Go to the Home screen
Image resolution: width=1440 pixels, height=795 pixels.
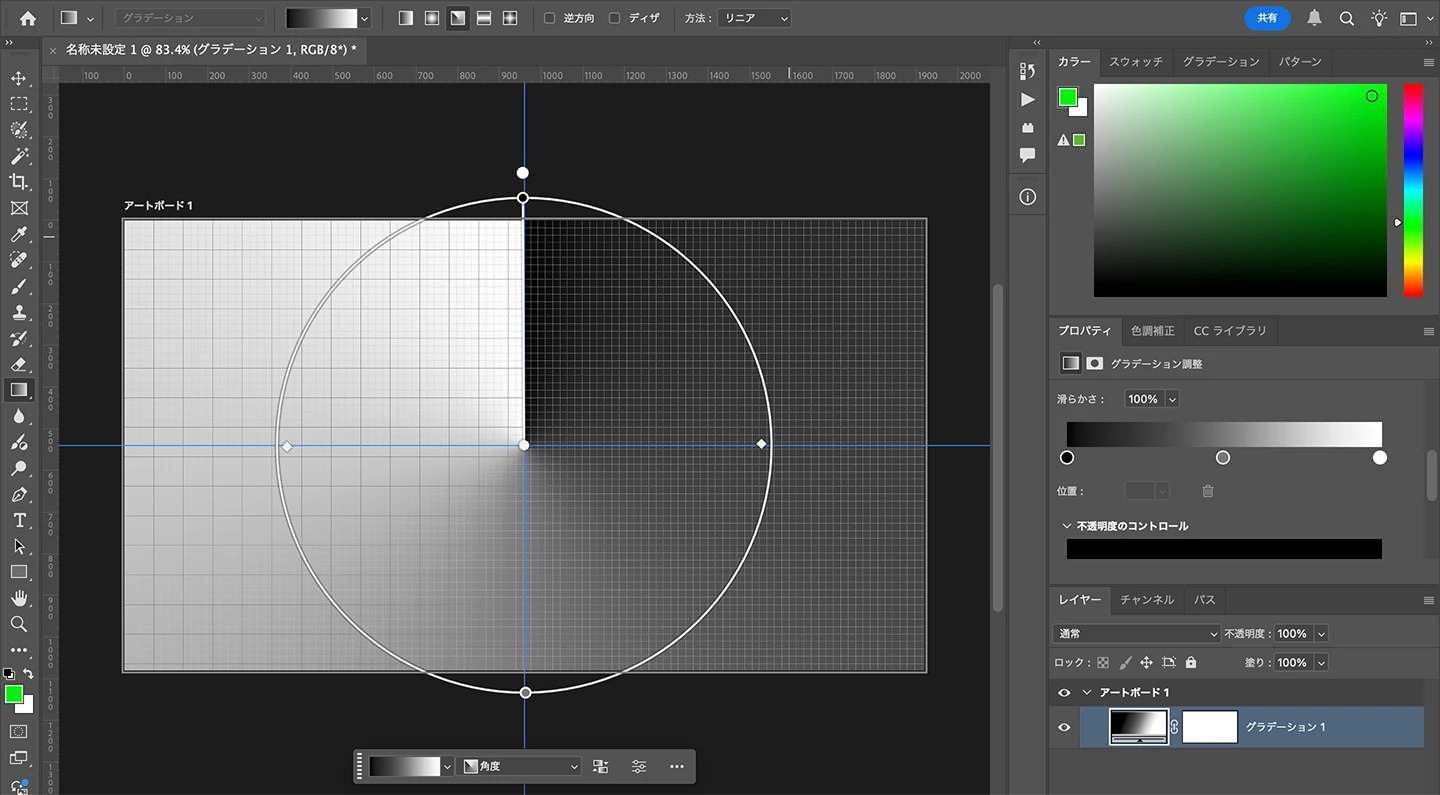click(x=28, y=18)
